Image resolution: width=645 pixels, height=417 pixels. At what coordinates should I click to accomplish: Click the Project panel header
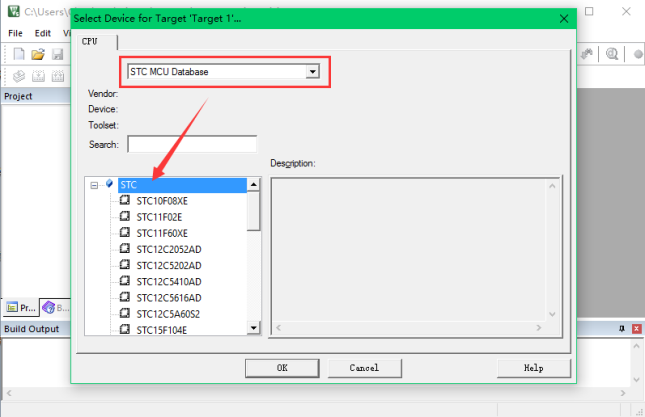point(36,96)
